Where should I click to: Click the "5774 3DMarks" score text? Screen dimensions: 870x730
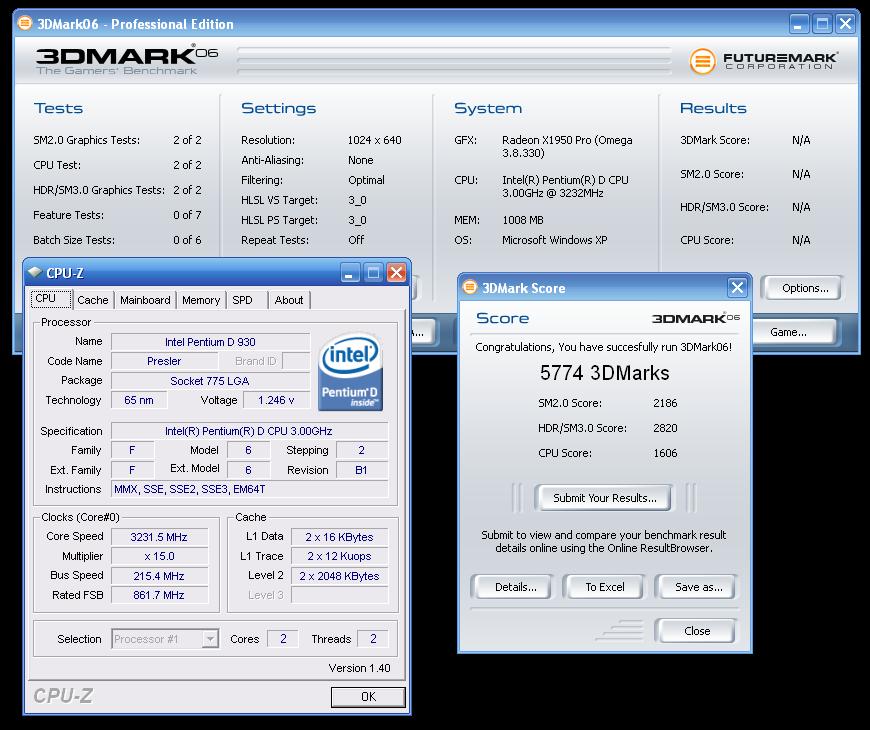point(605,373)
